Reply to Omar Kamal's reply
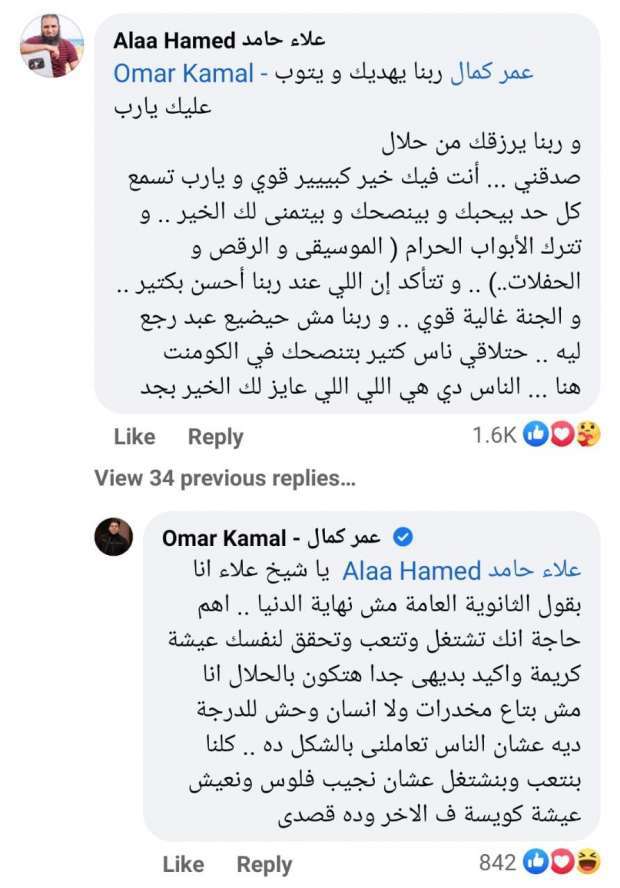 coord(264,865)
